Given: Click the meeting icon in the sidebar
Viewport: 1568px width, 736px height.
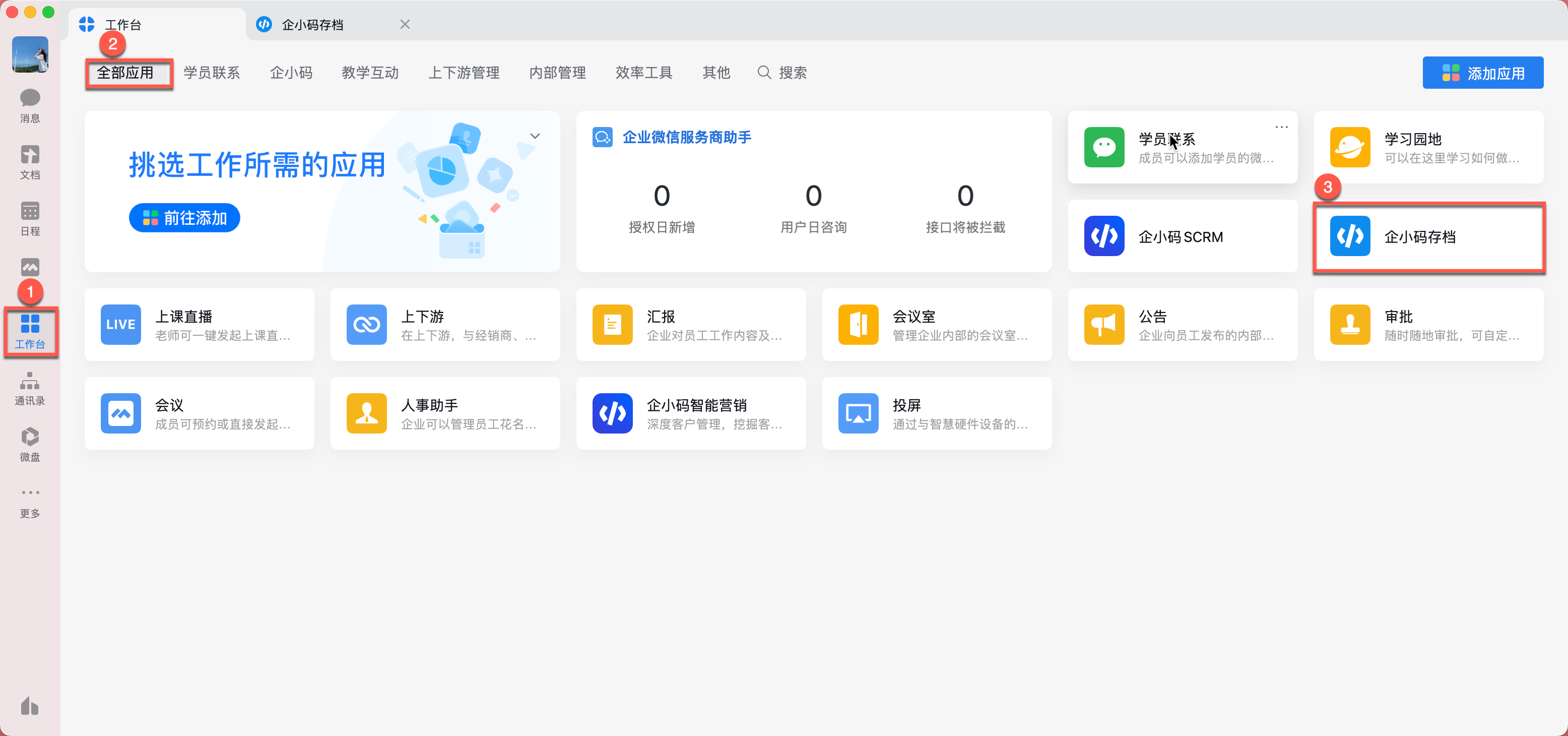Looking at the screenshot, I should click(30, 267).
